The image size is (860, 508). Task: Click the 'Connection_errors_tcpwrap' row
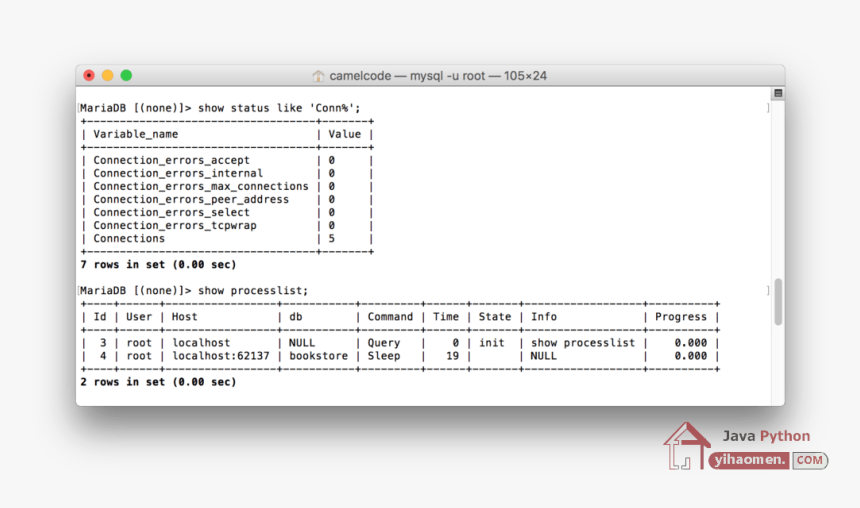[x=227, y=225]
